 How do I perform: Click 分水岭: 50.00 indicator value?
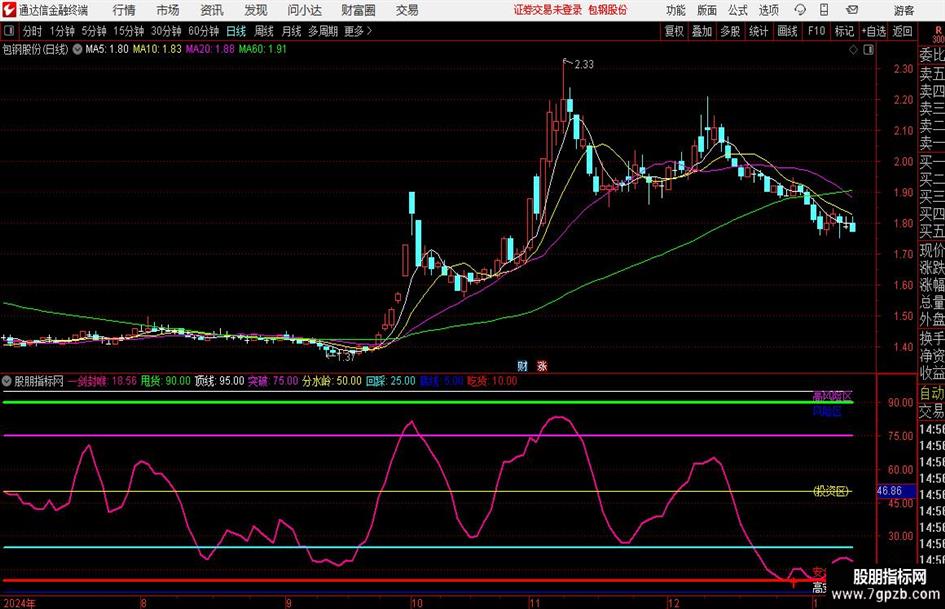point(331,381)
